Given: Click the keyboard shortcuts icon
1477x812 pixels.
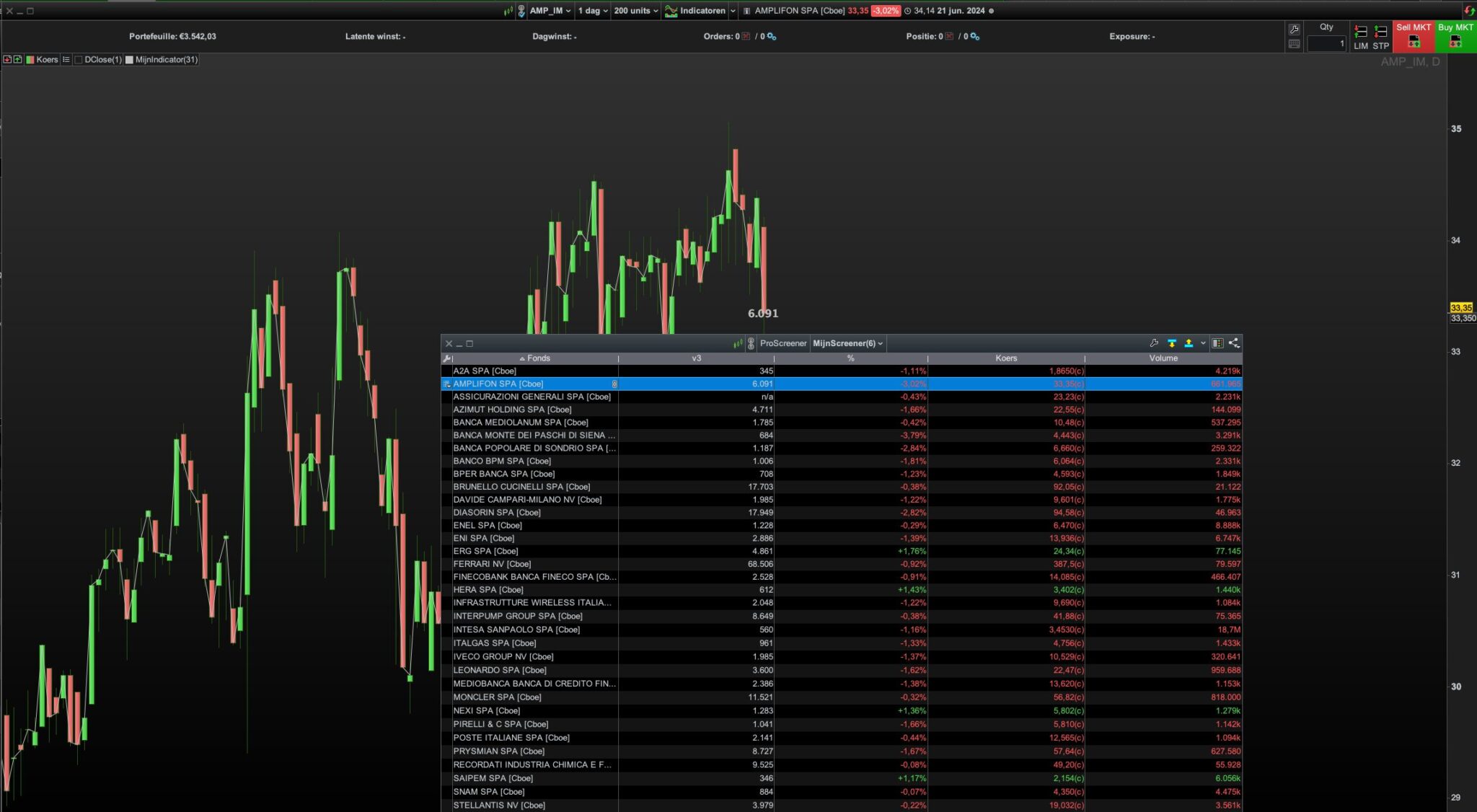Looking at the screenshot, I should click(x=1294, y=44).
